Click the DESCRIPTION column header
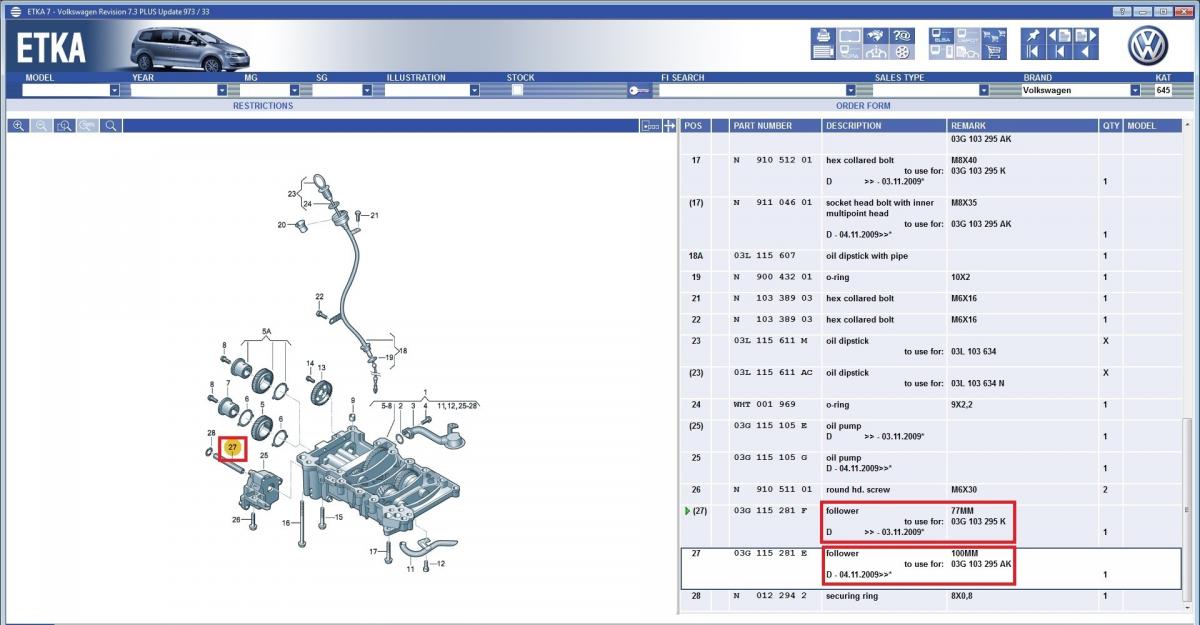The height and width of the screenshot is (625, 1200). (x=884, y=126)
